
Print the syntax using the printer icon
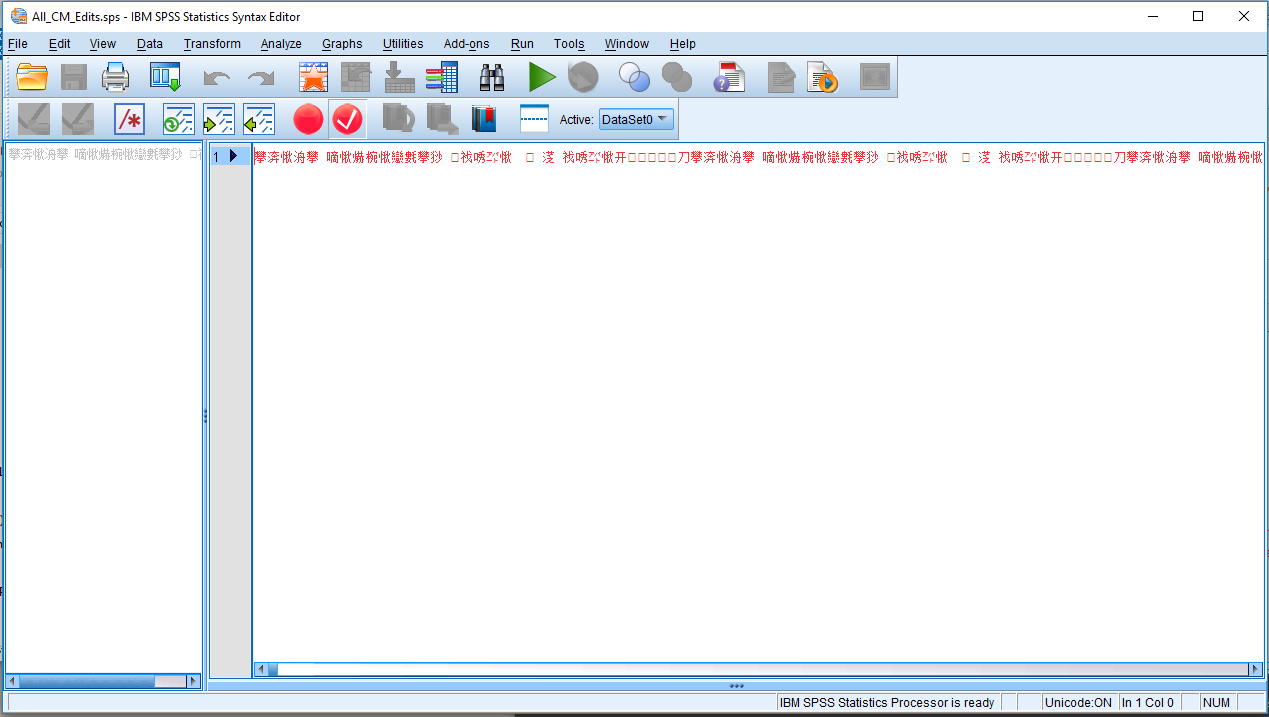point(116,77)
